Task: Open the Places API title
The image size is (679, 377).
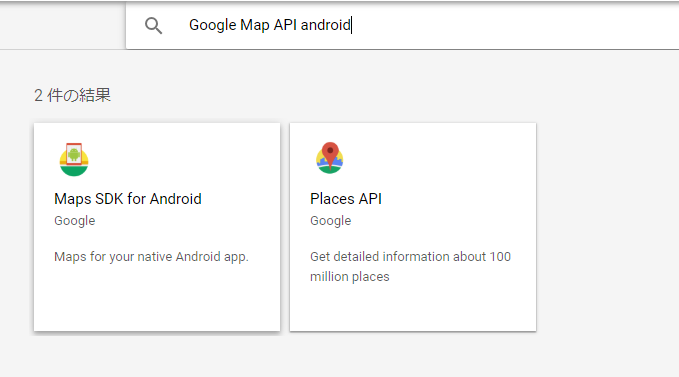Action: point(346,199)
